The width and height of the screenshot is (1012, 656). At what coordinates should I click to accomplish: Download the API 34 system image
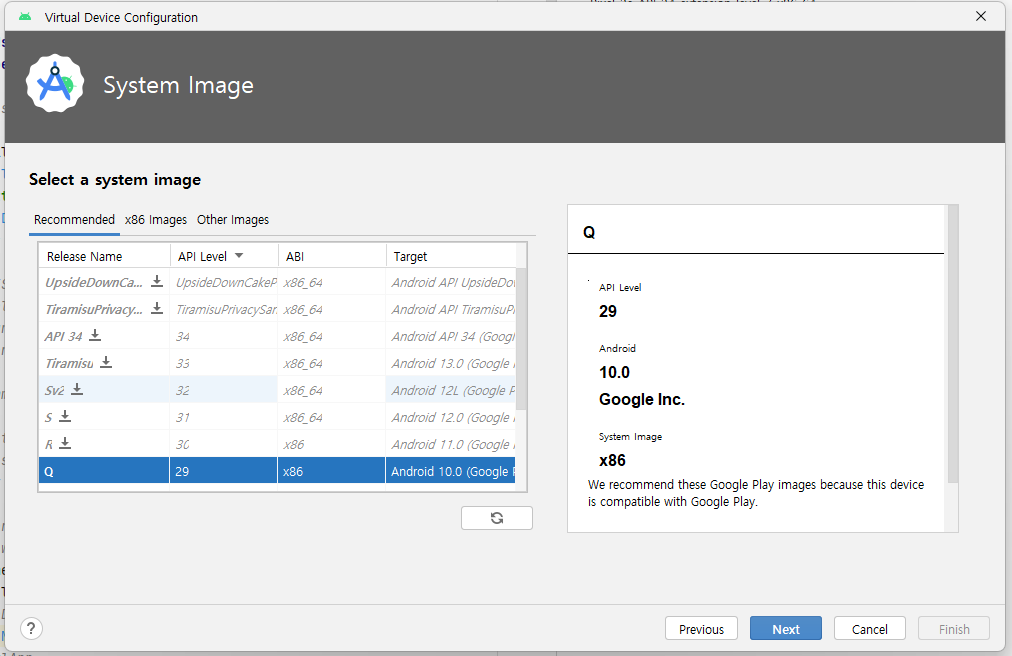point(95,335)
